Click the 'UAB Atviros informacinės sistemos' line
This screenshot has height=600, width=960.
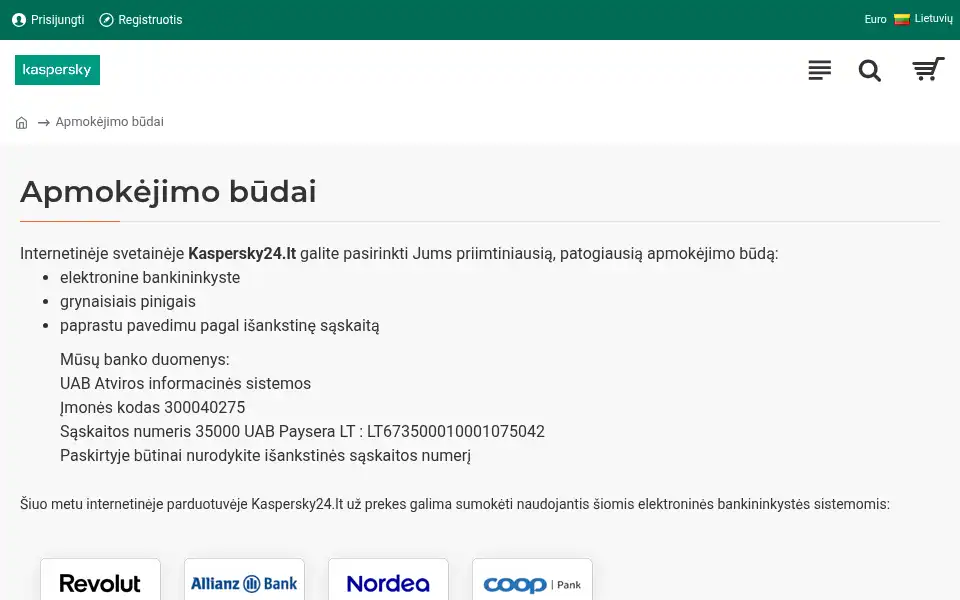coord(186,383)
